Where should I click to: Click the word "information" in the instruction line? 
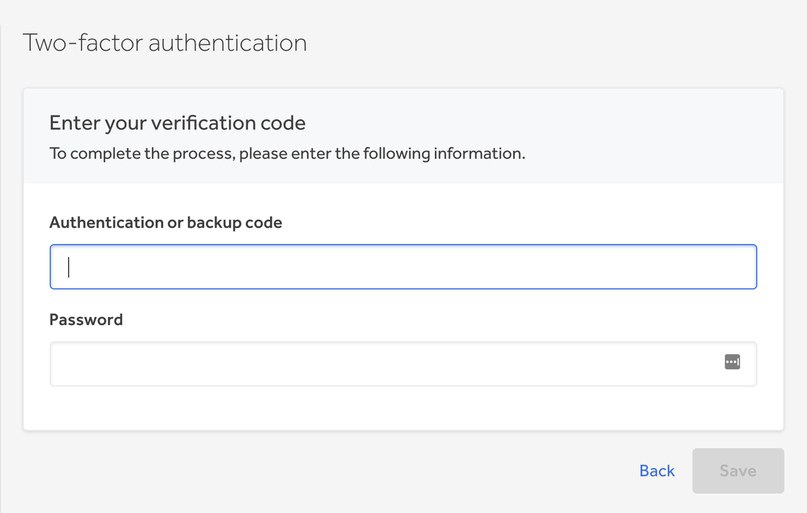pyautogui.click(x=480, y=154)
